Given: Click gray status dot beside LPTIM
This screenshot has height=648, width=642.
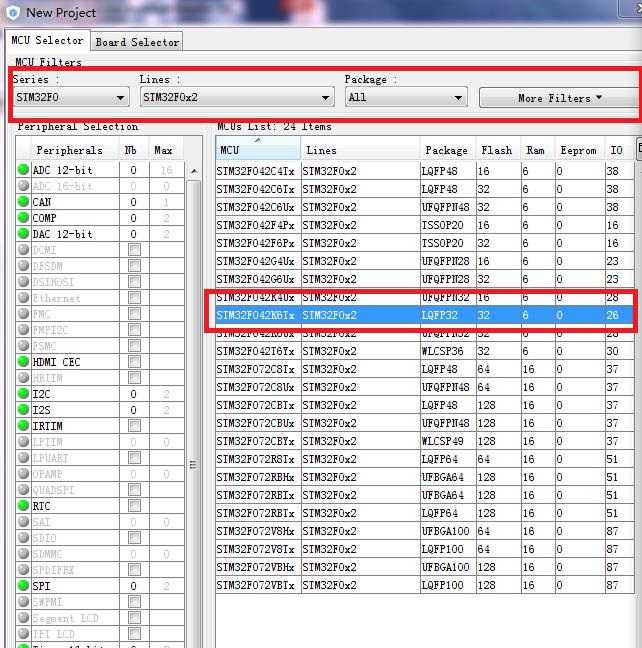Looking at the screenshot, I should click(24, 441).
